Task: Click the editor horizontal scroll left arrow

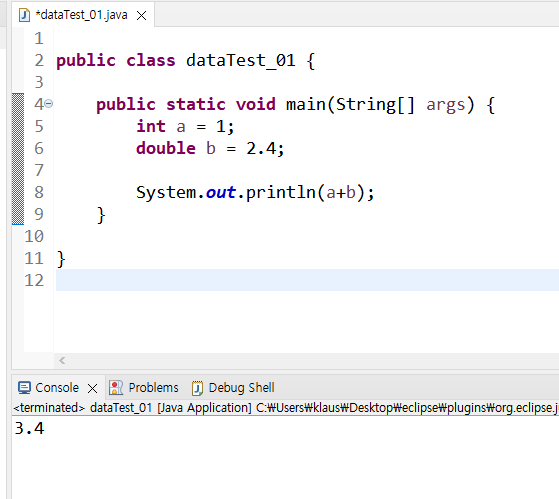Action: pos(62,360)
